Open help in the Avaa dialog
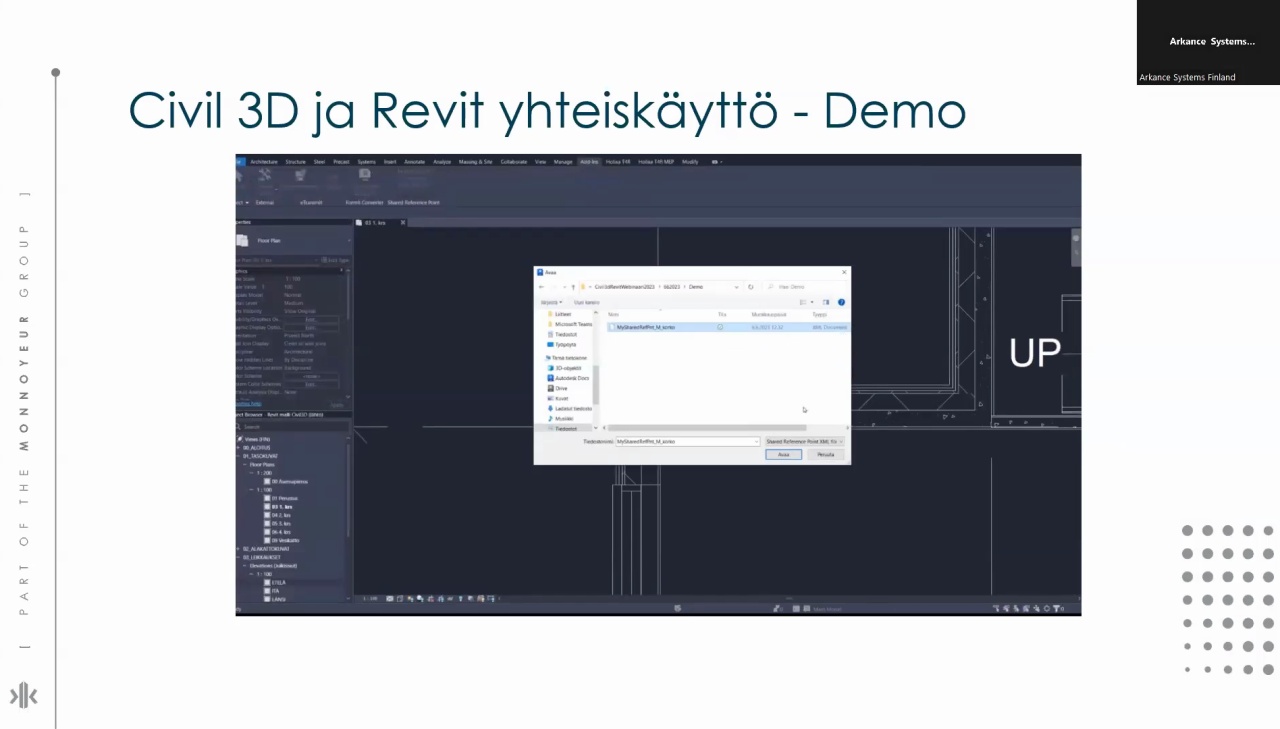 tap(841, 302)
